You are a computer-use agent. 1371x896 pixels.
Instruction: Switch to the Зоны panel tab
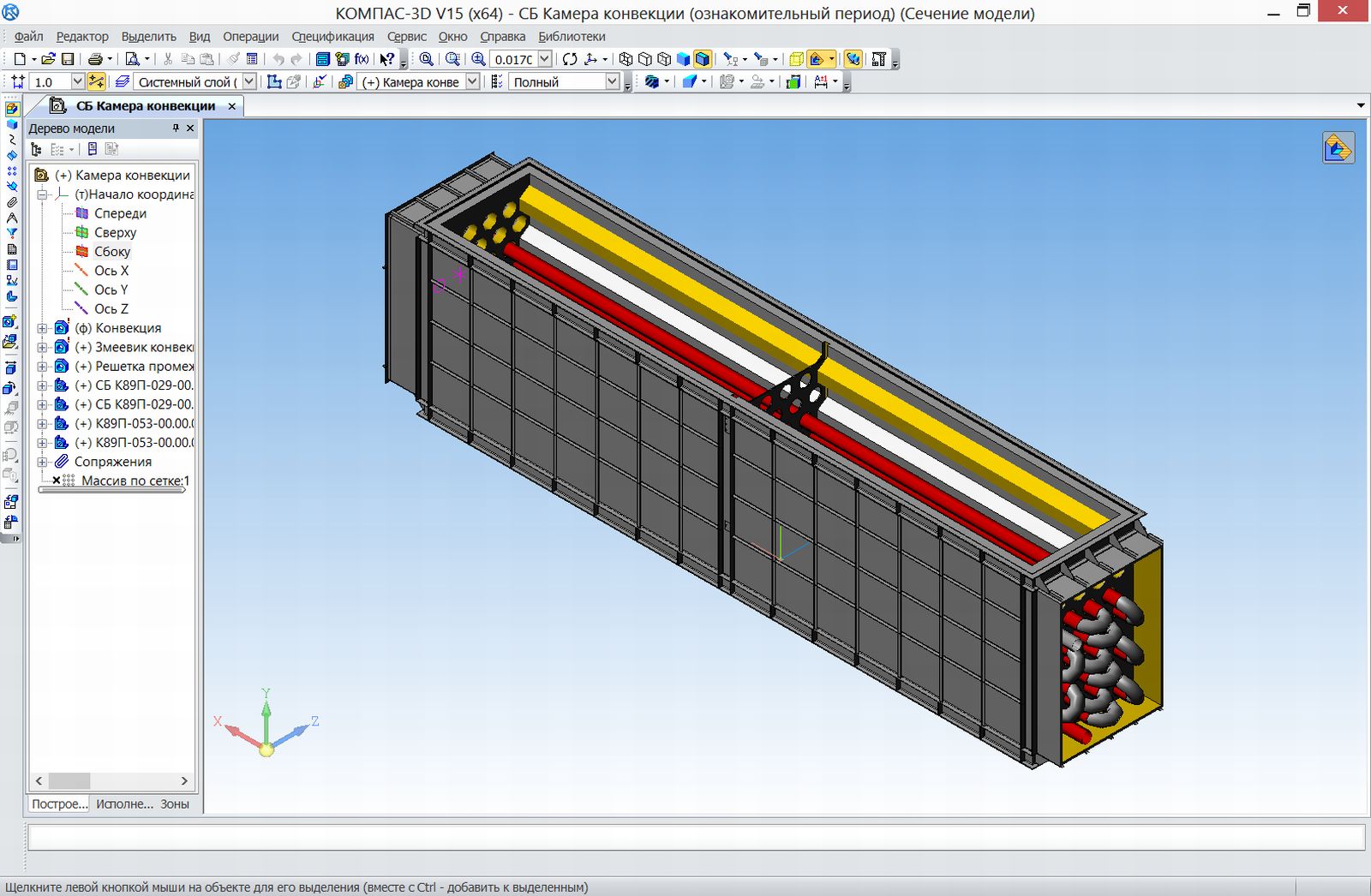[x=175, y=804]
